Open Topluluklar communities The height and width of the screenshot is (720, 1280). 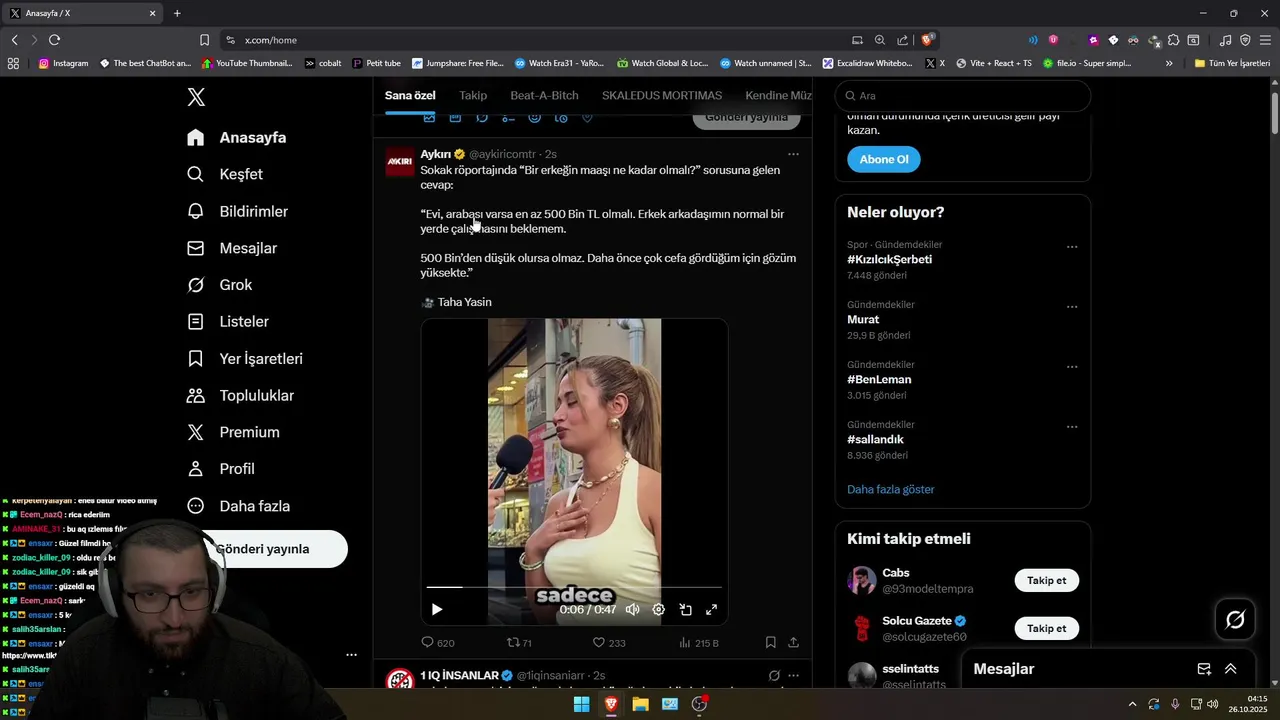pos(241,396)
